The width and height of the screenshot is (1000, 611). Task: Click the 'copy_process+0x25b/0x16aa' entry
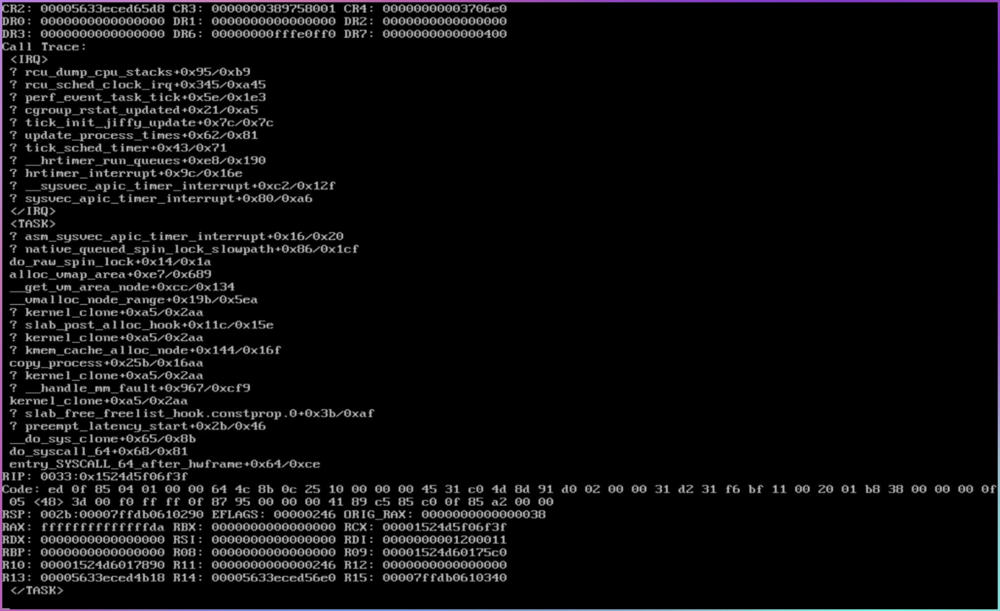pos(107,363)
